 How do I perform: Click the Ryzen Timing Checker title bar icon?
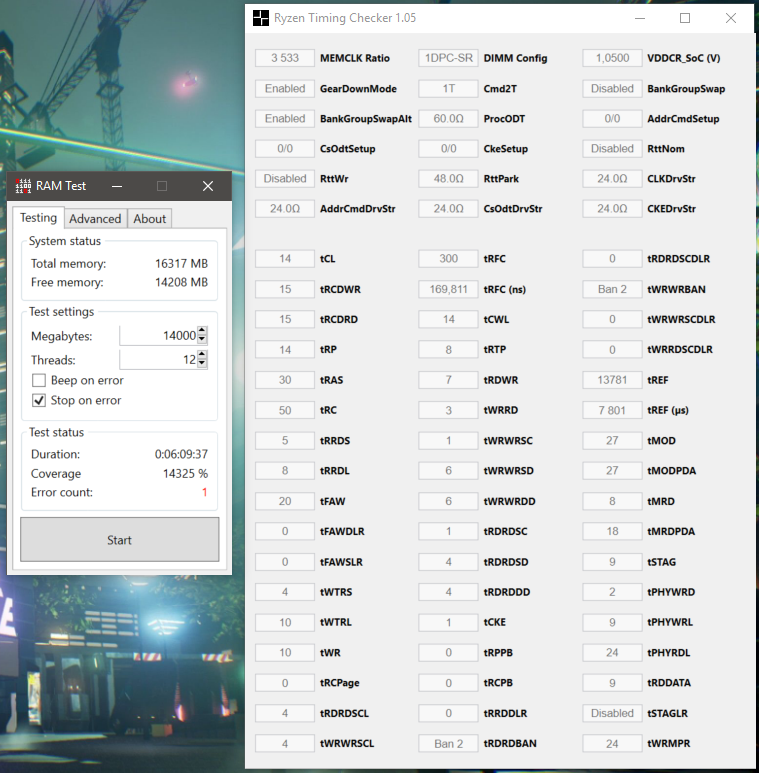[x=261, y=18]
